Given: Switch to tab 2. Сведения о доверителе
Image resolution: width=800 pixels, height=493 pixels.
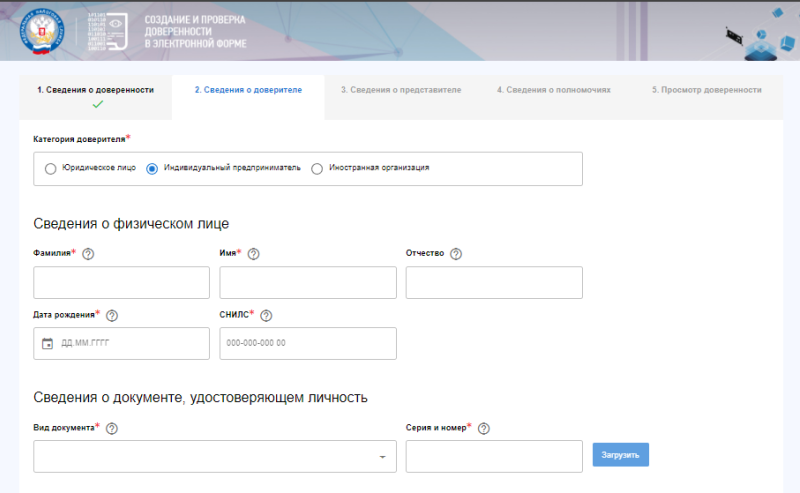Looking at the screenshot, I should (248, 97).
